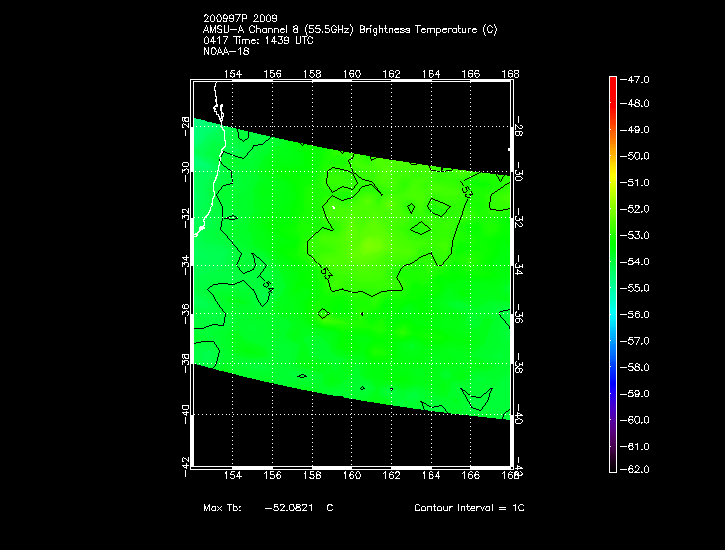Click the 168 longitude label on top axis
The width and height of the screenshot is (725, 550).
coord(511,73)
